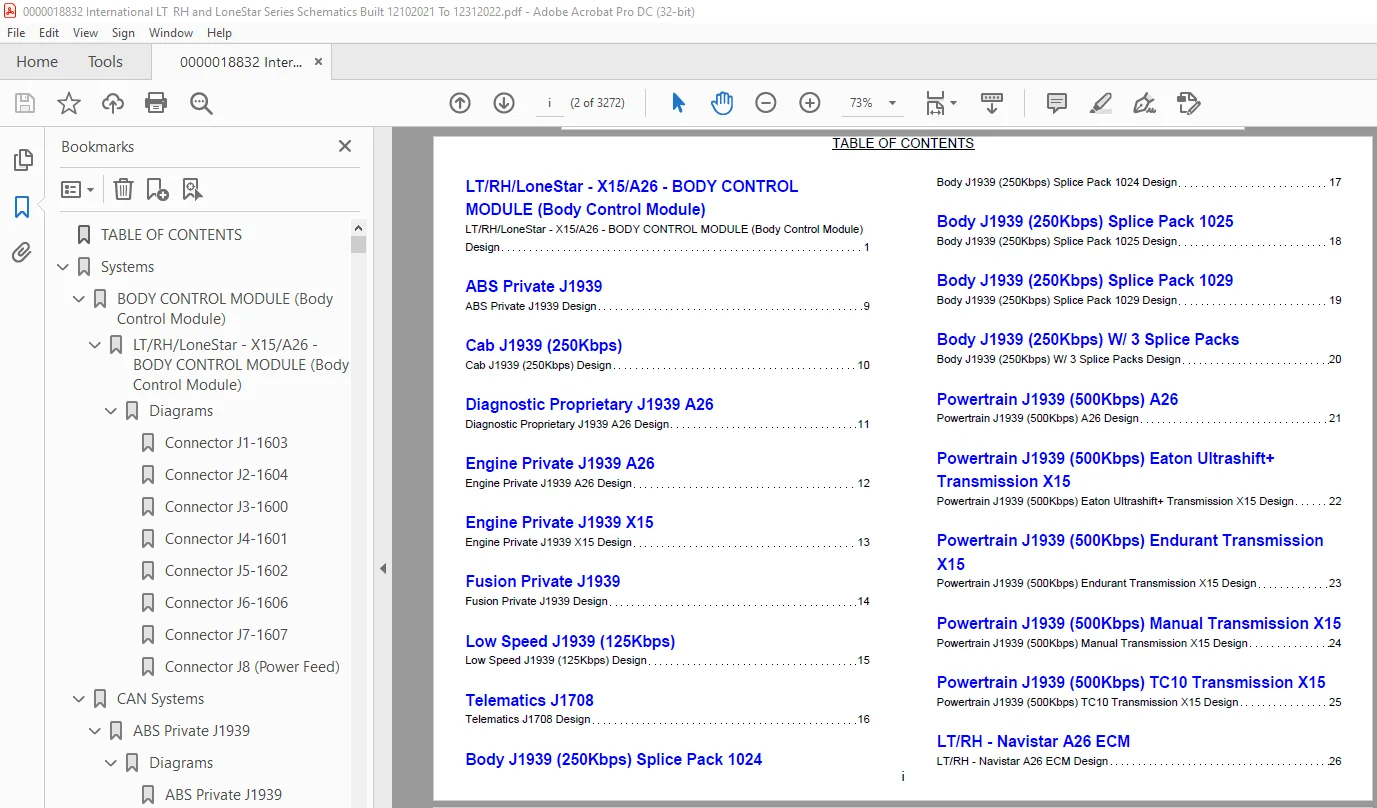Click the cloud upload icon
1377x808 pixels.
click(113, 103)
